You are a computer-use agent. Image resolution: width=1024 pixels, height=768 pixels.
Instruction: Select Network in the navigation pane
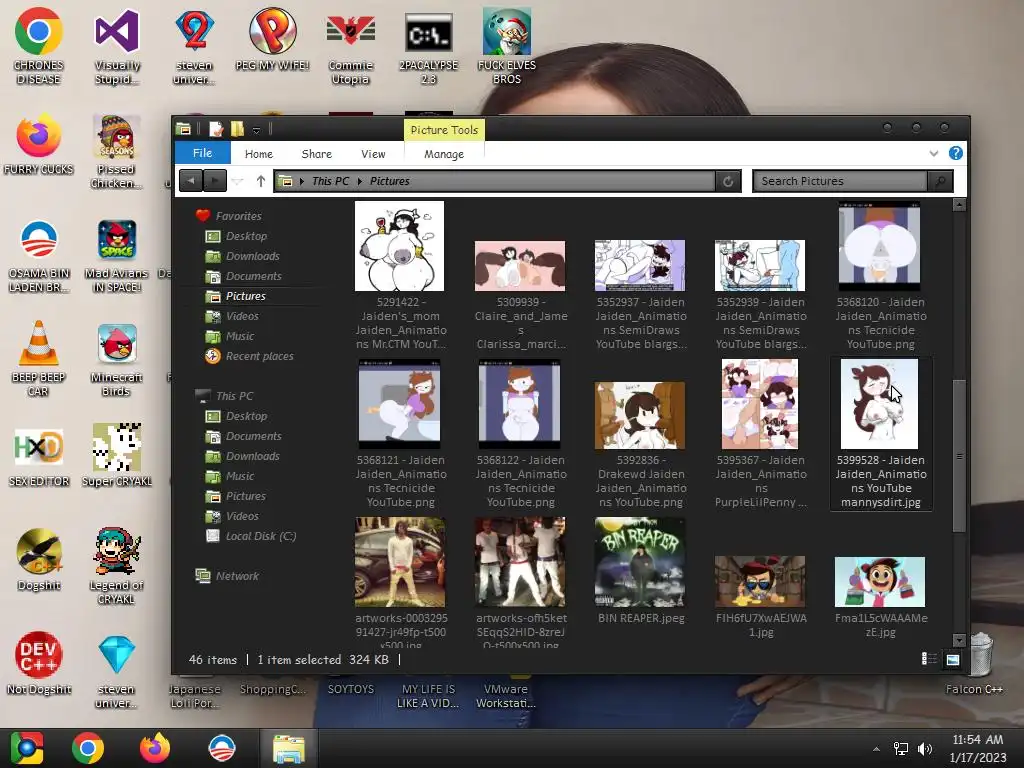(x=237, y=576)
